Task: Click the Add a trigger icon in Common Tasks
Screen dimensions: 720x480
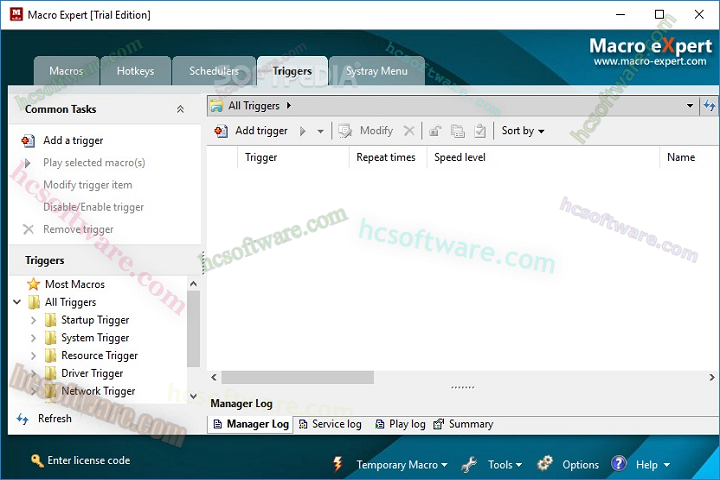Action: (28, 141)
